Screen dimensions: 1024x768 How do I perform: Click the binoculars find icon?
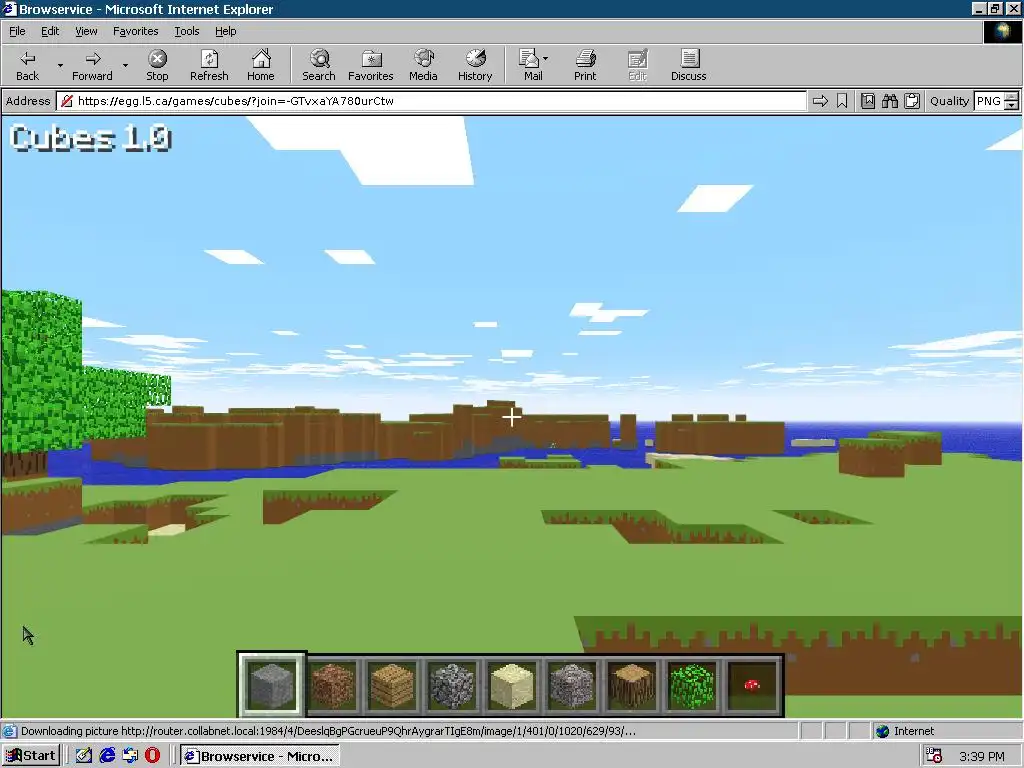[889, 101]
